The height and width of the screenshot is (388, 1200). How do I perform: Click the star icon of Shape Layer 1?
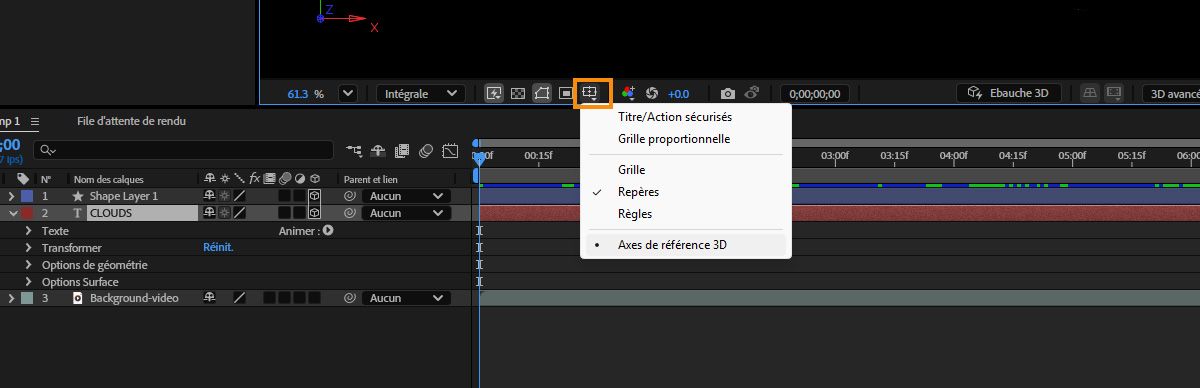pyautogui.click(x=78, y=196)
